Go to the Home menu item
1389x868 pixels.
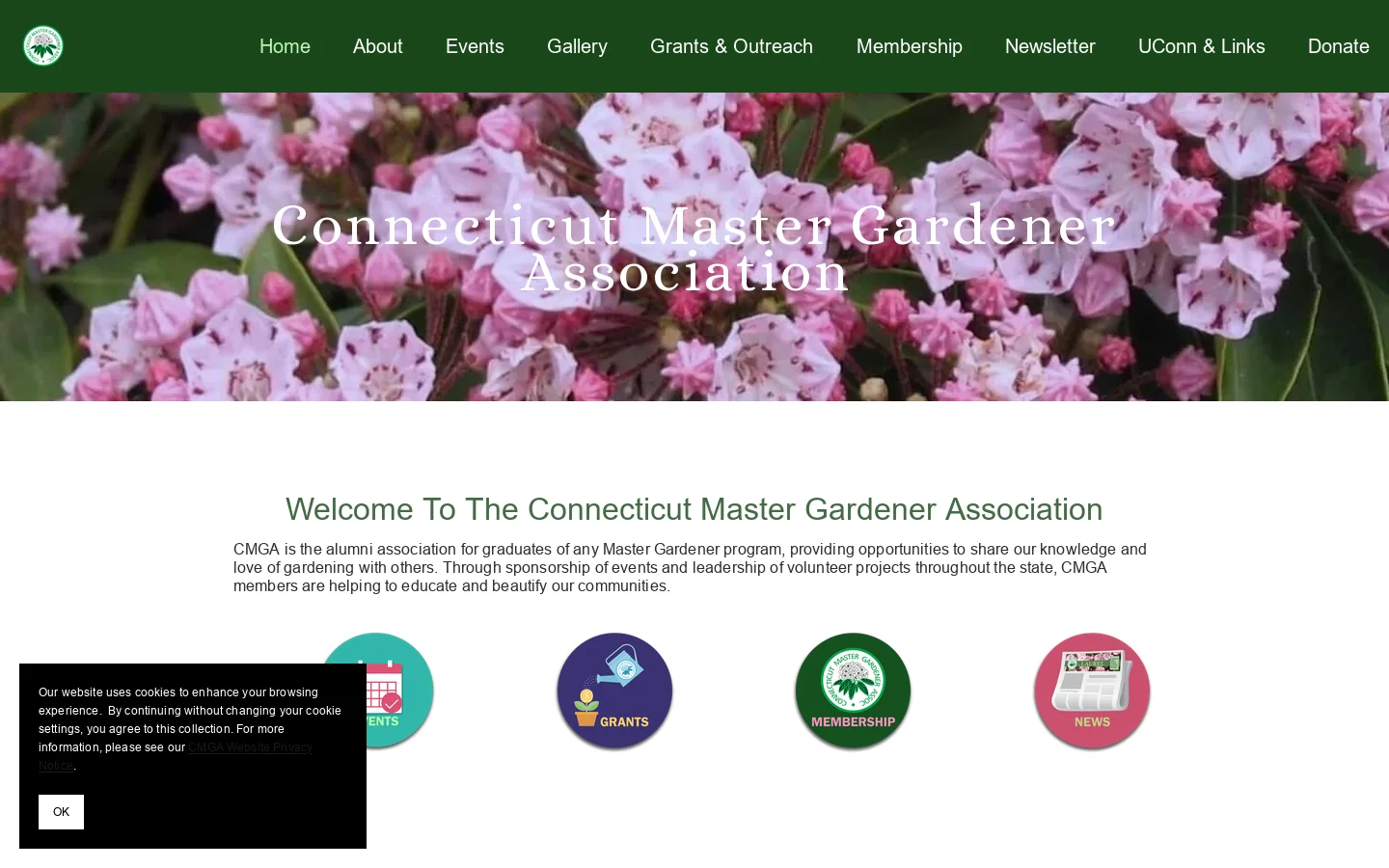coord(285,46)
